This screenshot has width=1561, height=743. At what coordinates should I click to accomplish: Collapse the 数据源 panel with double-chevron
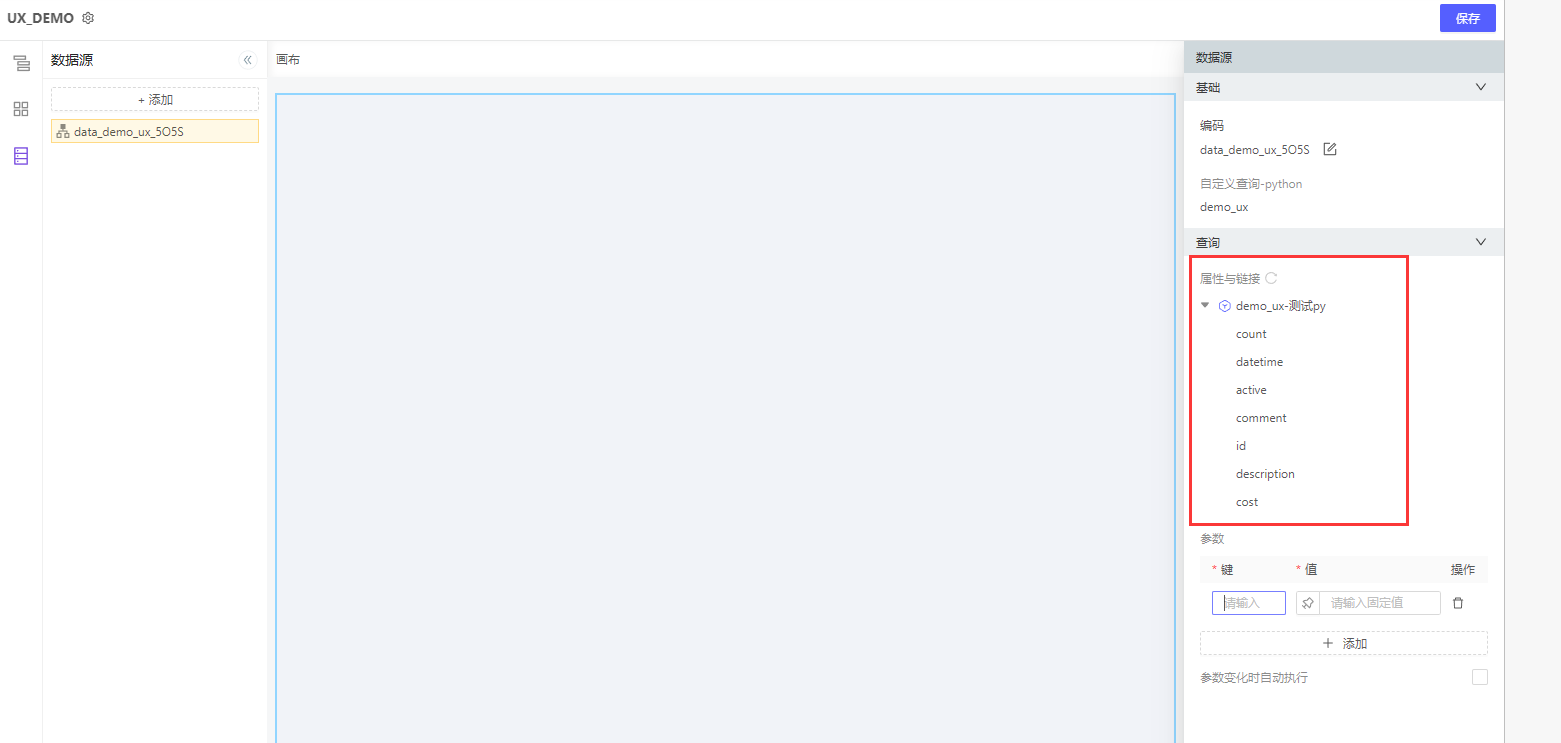(x=248, y=60)
